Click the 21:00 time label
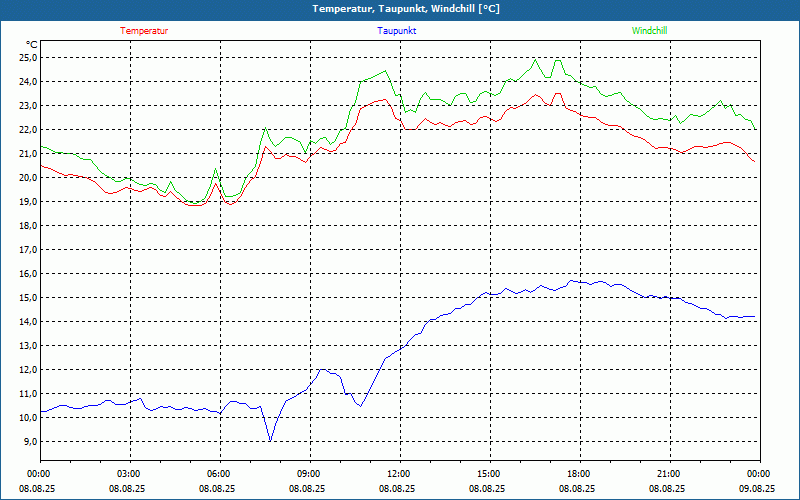 pos(670,474)
